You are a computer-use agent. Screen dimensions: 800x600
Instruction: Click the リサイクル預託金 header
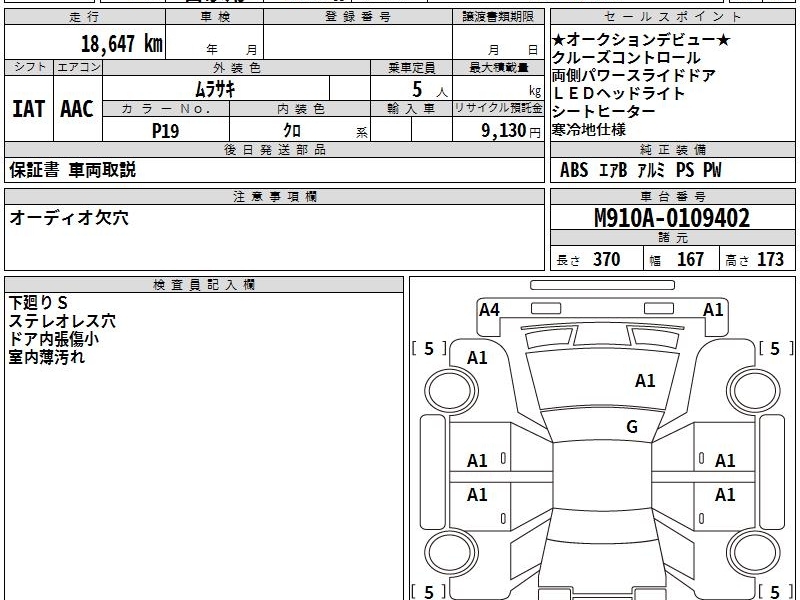[498, 108]
